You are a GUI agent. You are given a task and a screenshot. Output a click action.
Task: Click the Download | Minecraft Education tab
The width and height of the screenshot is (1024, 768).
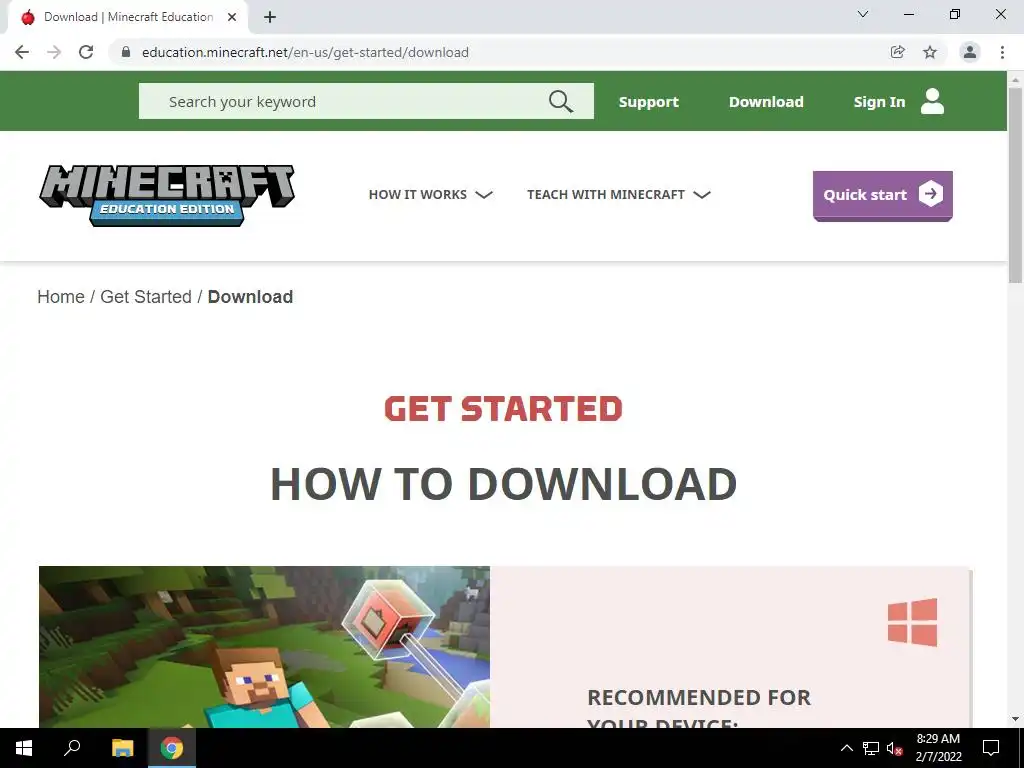(x=127, y=17)
